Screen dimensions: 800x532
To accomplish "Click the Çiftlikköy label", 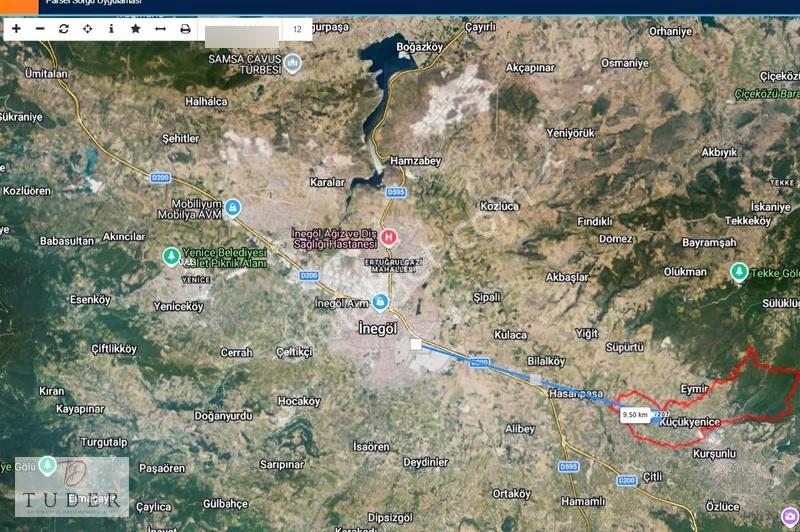I will pos(114,349).
